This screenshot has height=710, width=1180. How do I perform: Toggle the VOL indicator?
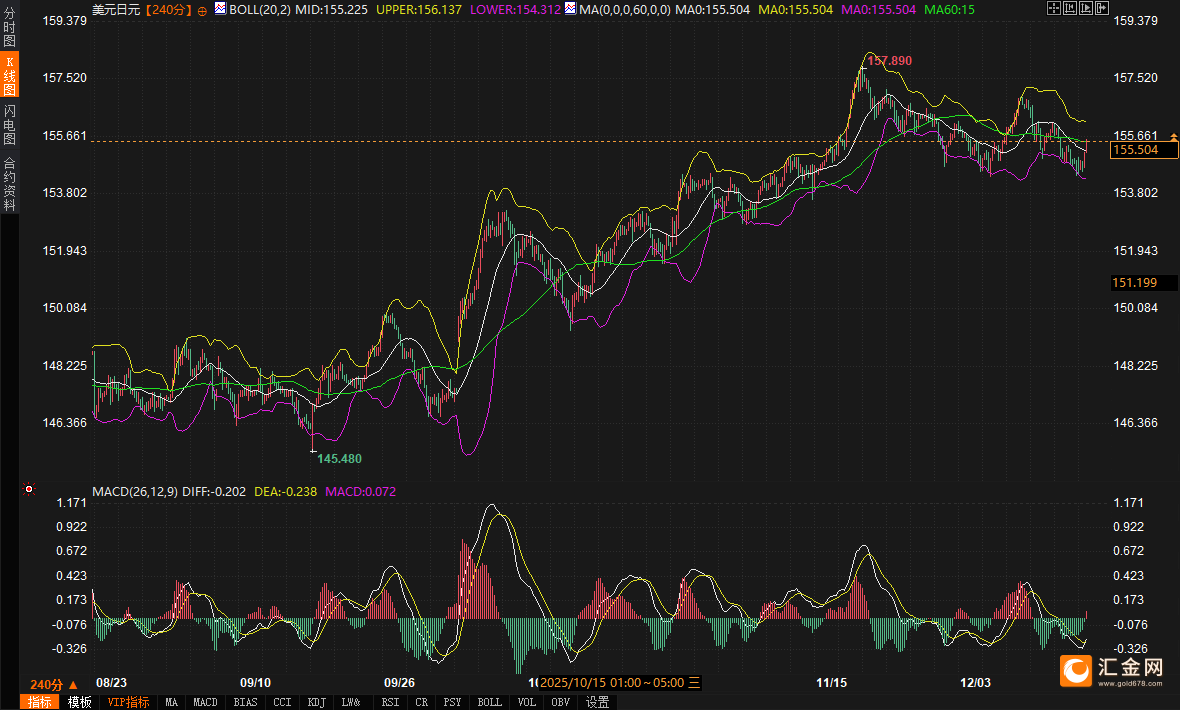(527, 702)
